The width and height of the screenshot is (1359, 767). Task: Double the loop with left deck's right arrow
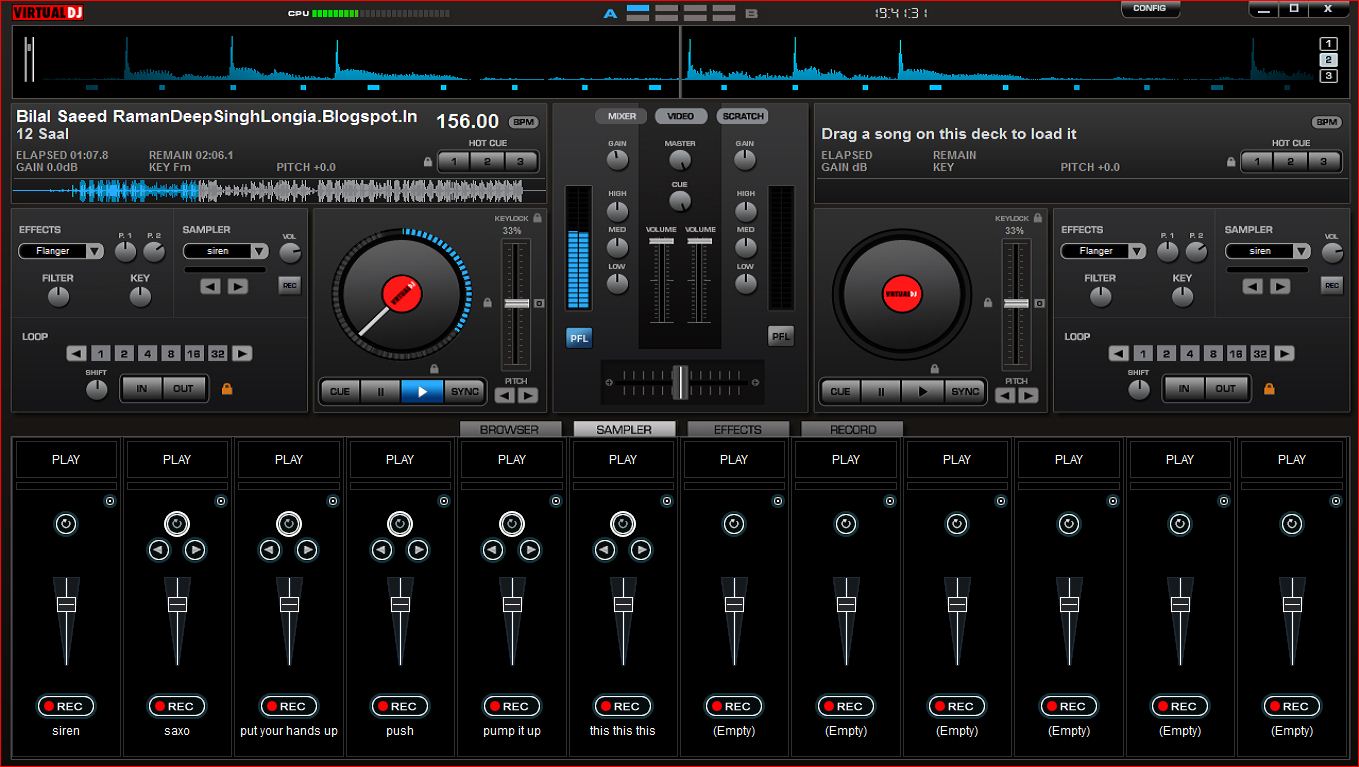pyautogui.click(x=243, y=353)
